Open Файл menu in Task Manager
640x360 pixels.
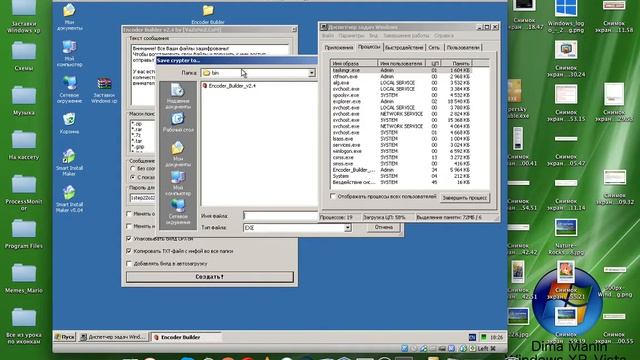[328, 36]
